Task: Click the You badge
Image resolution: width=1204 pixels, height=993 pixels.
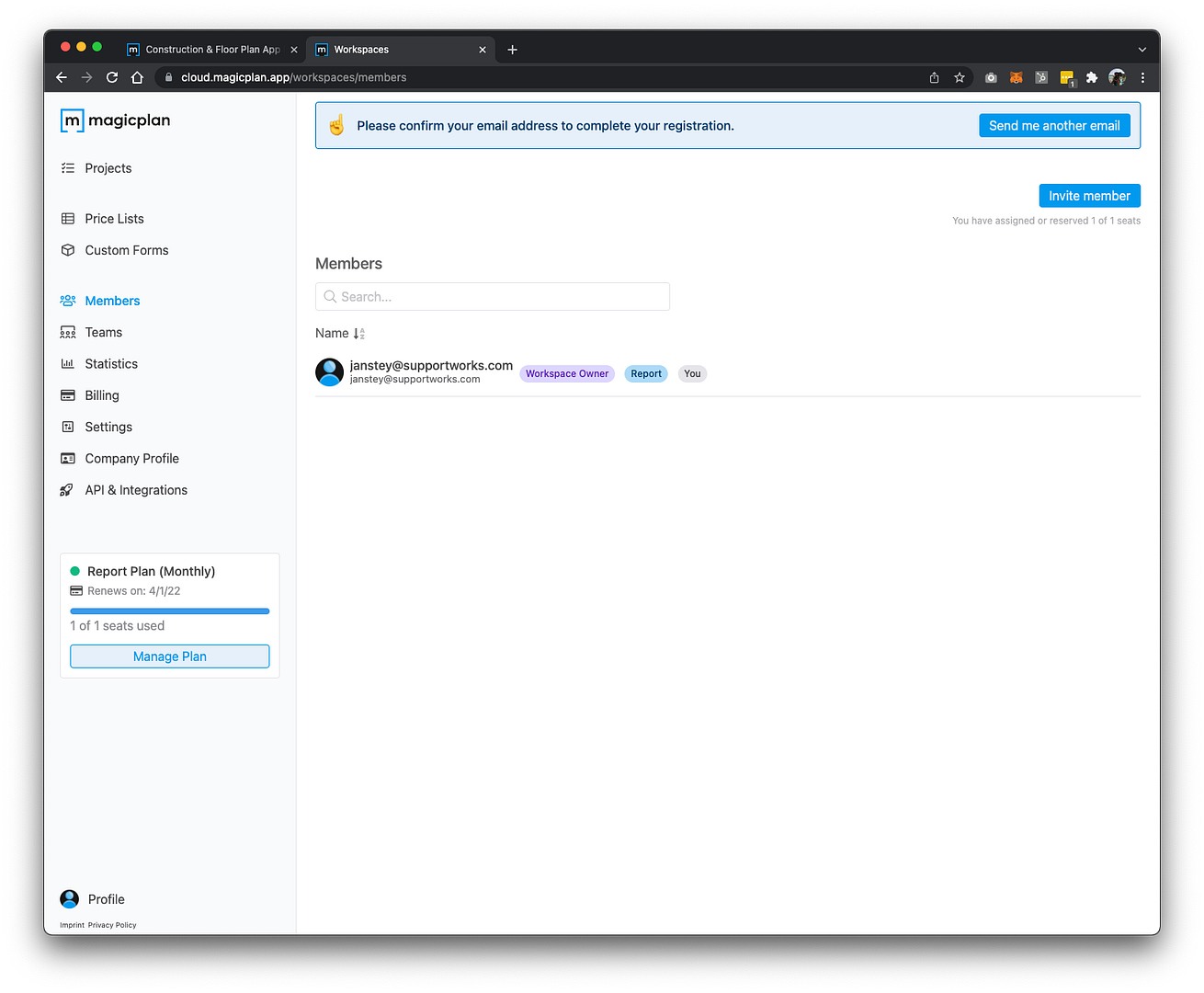Action: click(692, 373)
